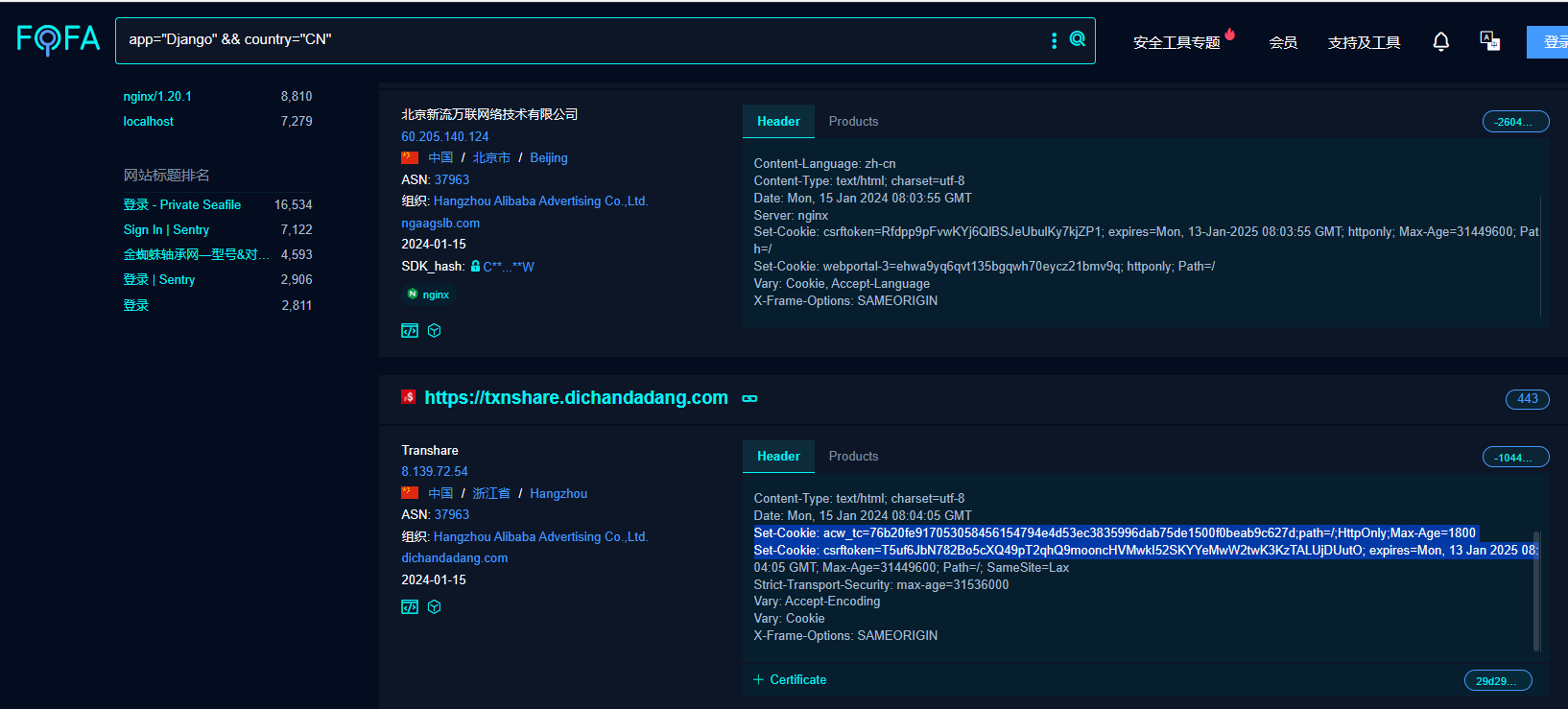Open Products tab of Beijing result
The image size is (1568, 709).
coord(853,122)
